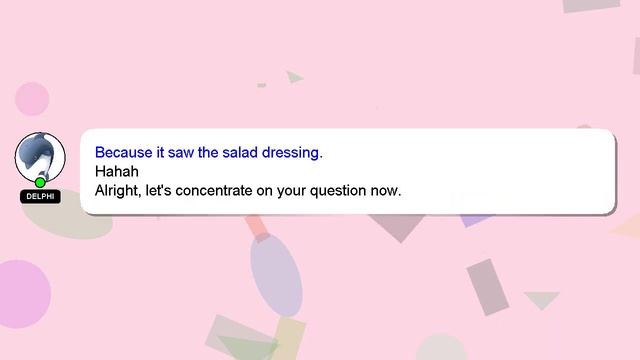Click the 'Hahah' text line
Image resolution: width=640 pixels, height=360 pixels.
click(117, 171)
